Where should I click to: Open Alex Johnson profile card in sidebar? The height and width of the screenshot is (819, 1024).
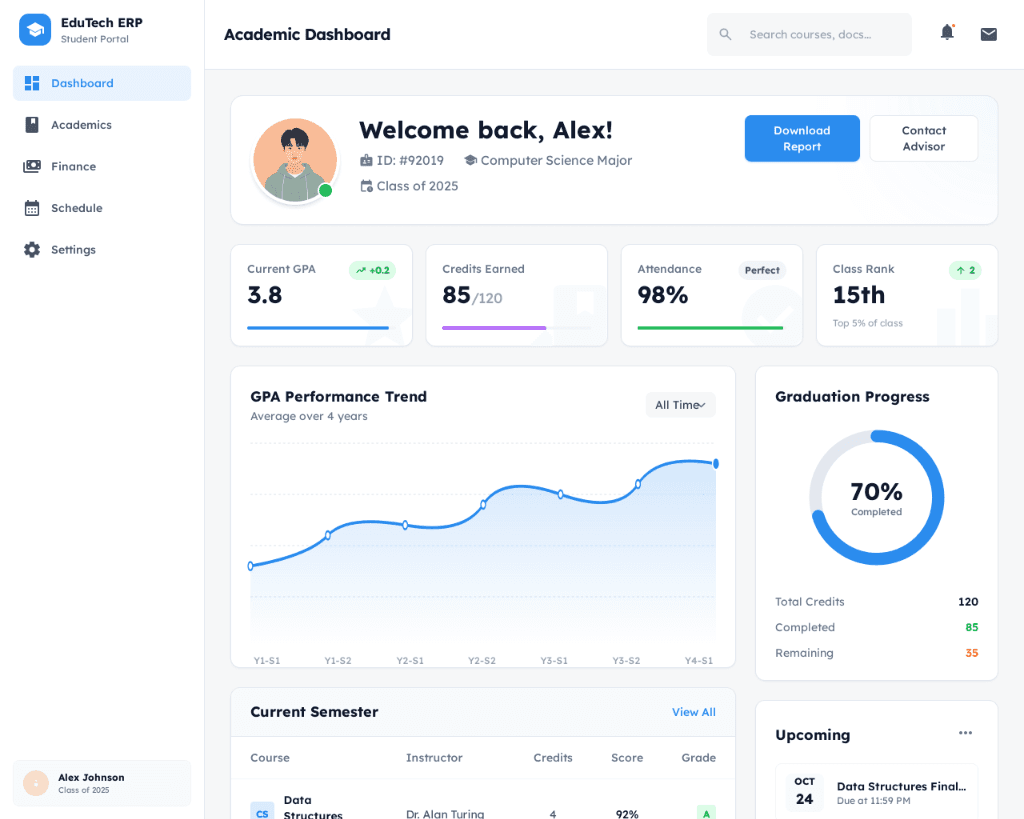pos(102,783)
